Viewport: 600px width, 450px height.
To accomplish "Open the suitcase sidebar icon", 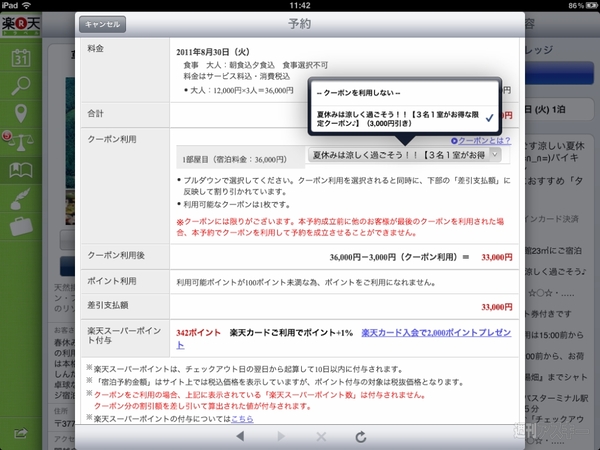I will (x=21, y=227).
